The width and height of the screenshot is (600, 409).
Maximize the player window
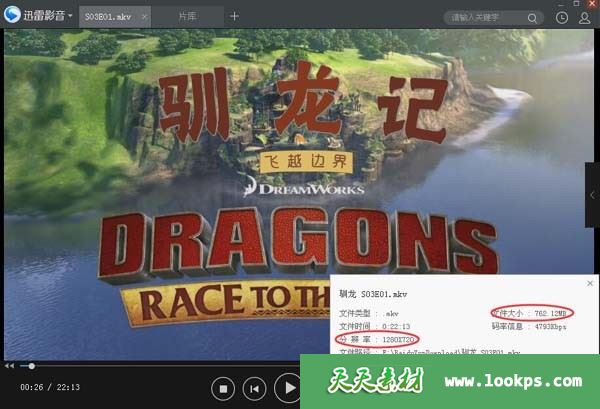[x=576, y=3]
